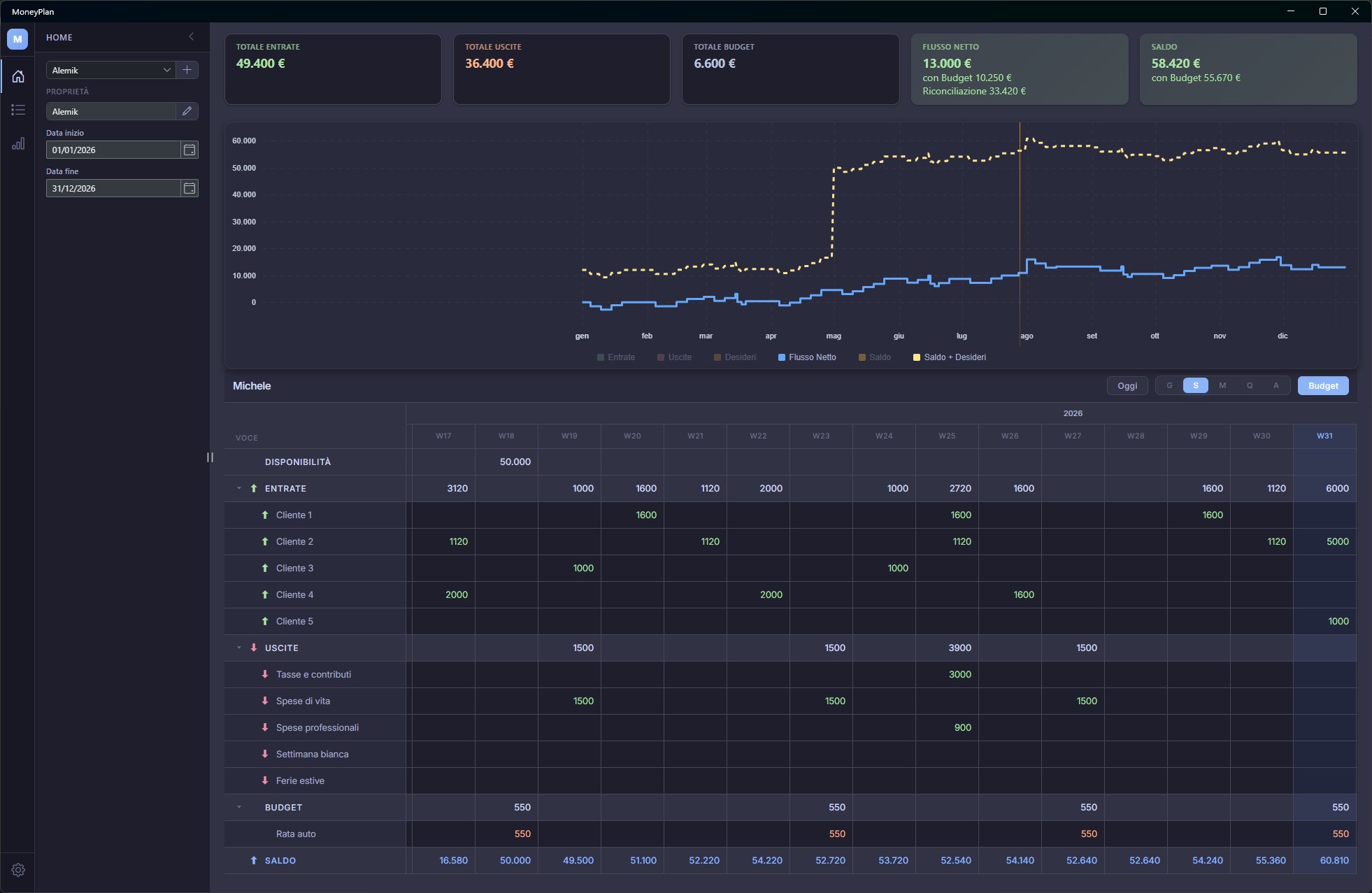Screen dimensions: 1372x893
Task: Click the Budget button
Action: click(x=1323, y=386)
